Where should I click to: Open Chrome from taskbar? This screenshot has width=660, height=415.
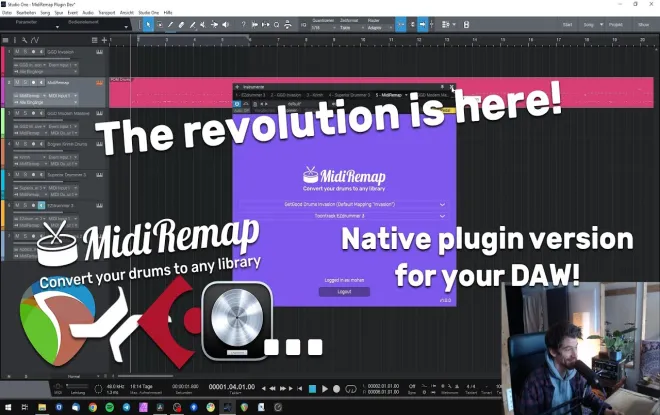click(93, 407)
